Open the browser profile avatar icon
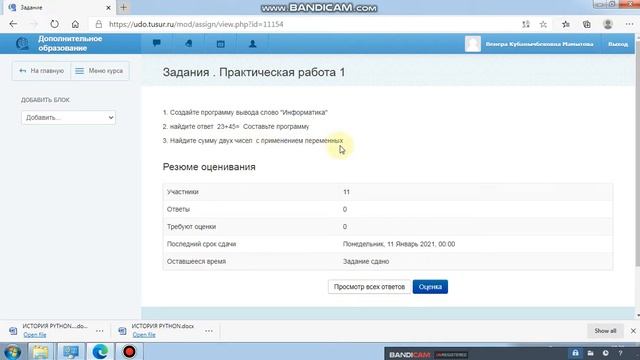The height and width of the screenshot is (360, 640). click(x=608, y=24)
